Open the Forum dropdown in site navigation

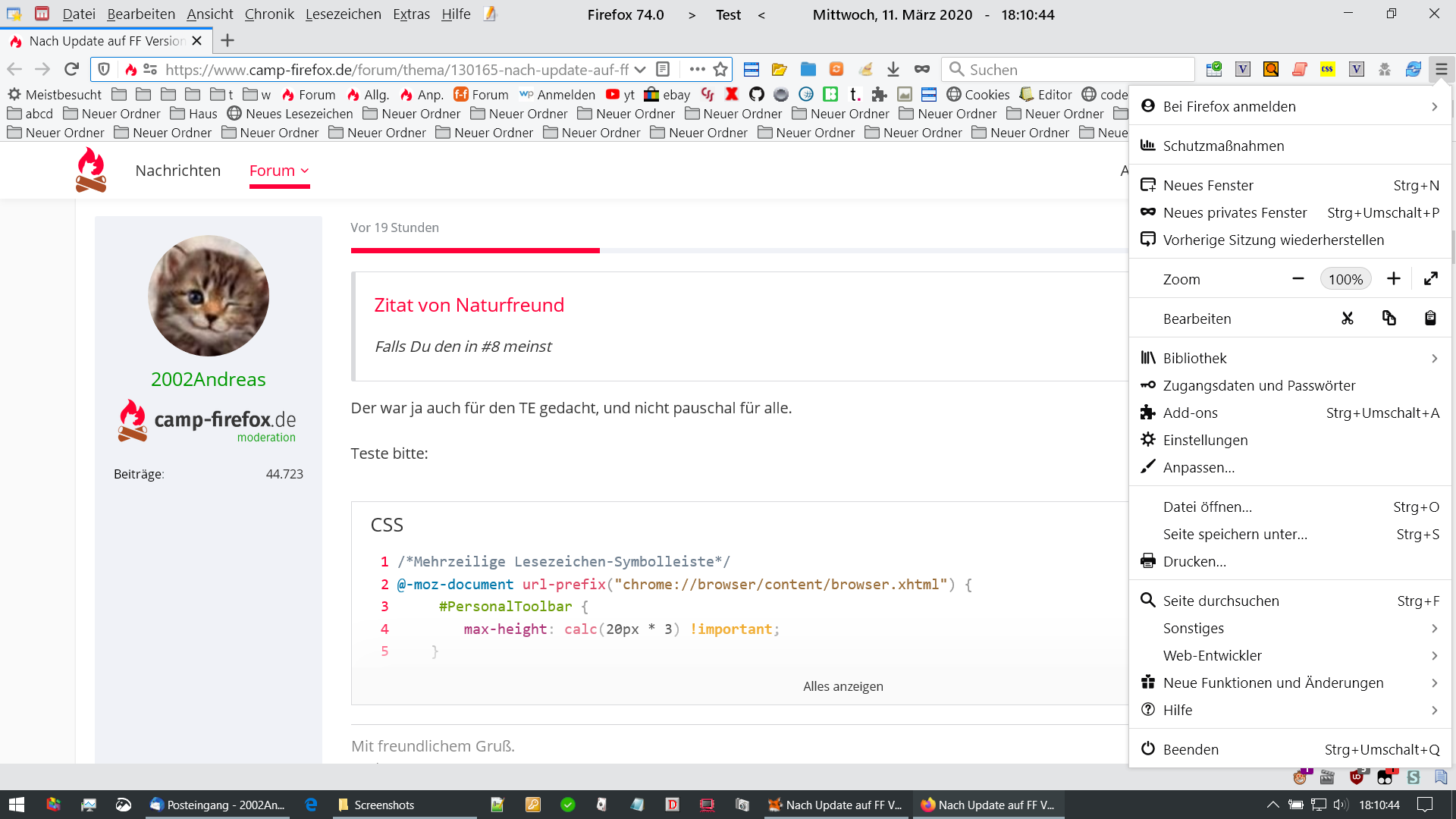pos(279,171)
